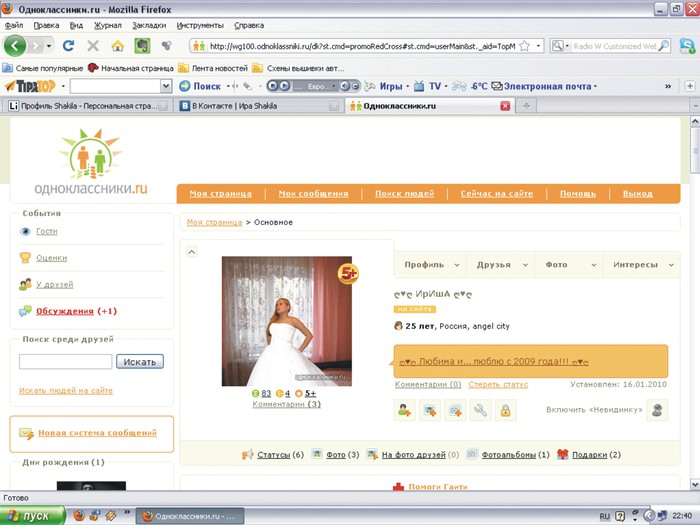Viewport: 700px width, 525px height.
Task: Open Поиск людей link
Action: pos(404,194)
